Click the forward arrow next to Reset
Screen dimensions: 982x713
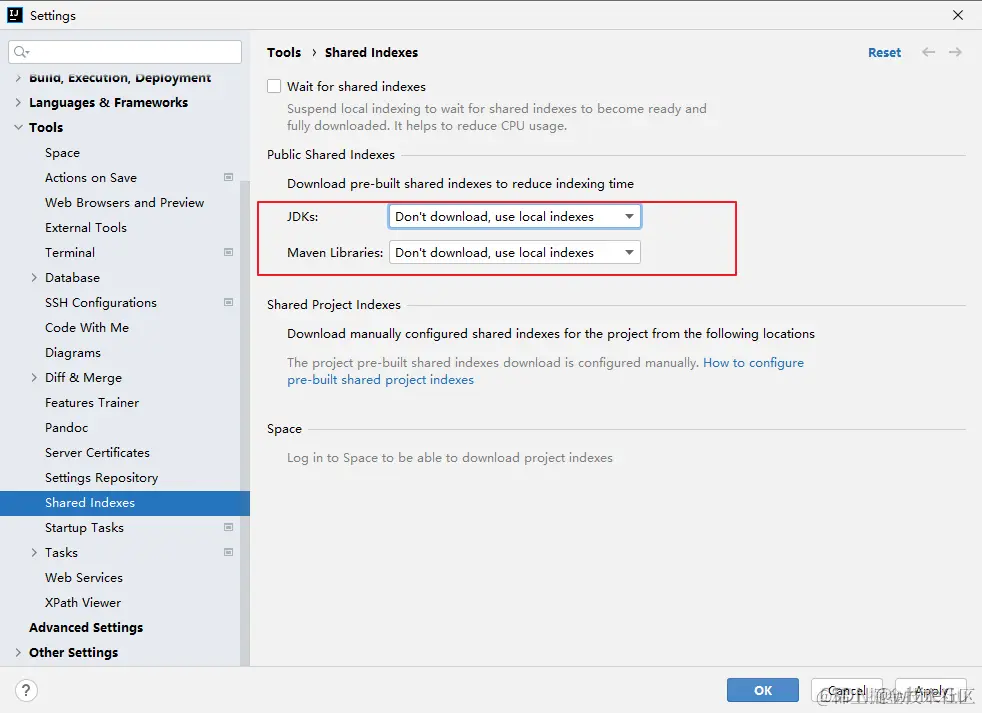tap(955, 52)
